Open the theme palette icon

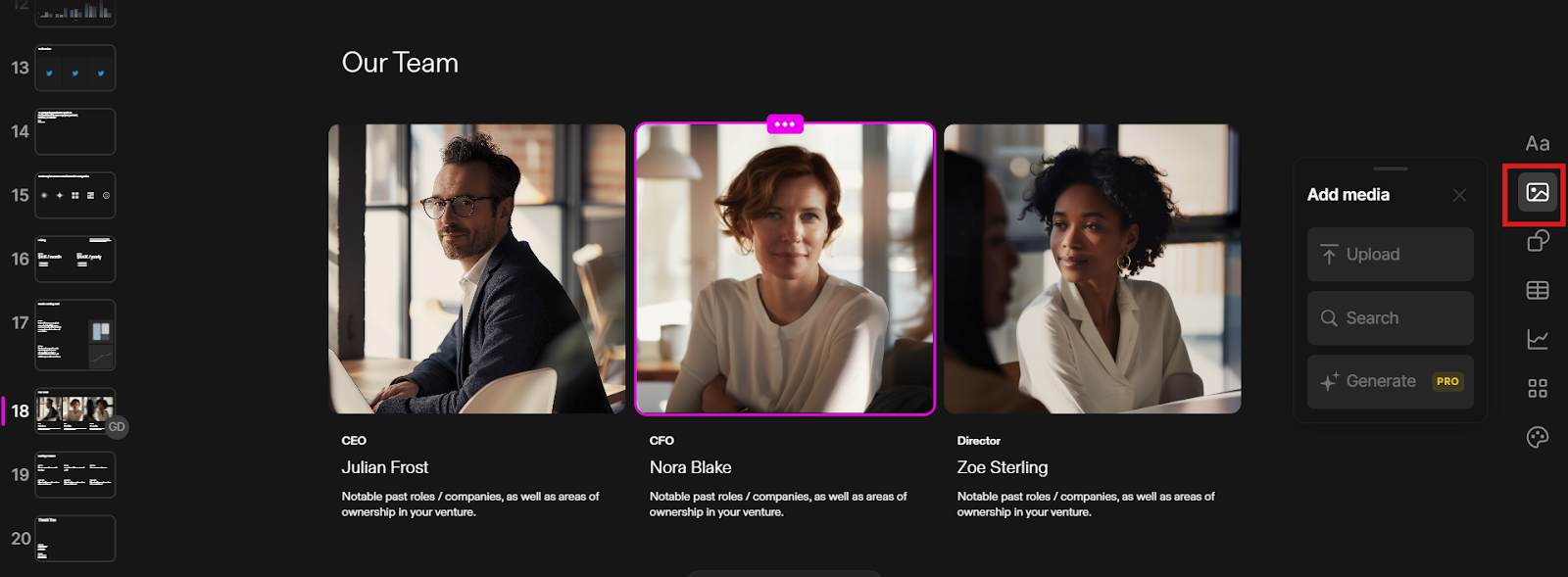1537,437
